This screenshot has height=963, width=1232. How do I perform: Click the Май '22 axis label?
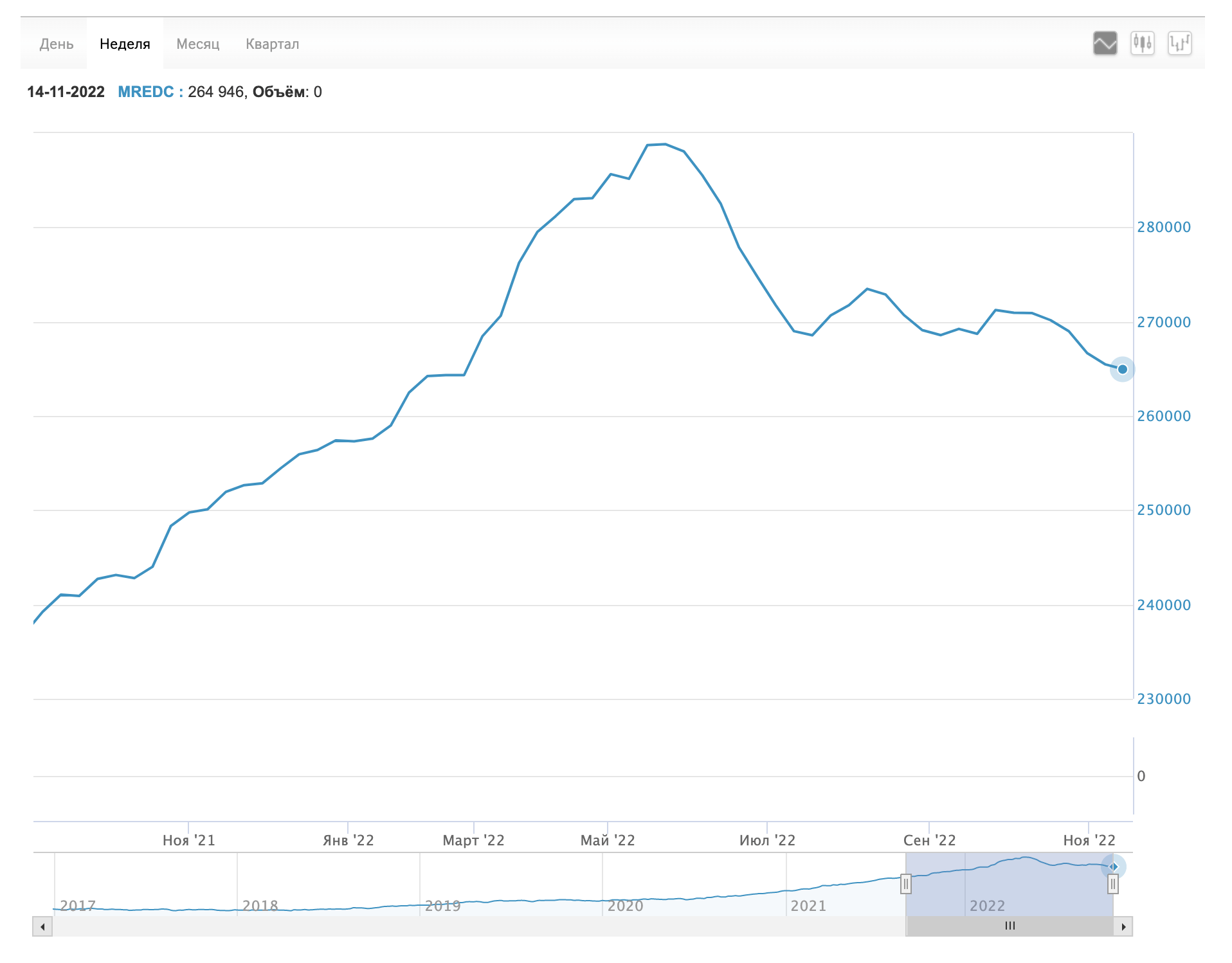(608, 840)
